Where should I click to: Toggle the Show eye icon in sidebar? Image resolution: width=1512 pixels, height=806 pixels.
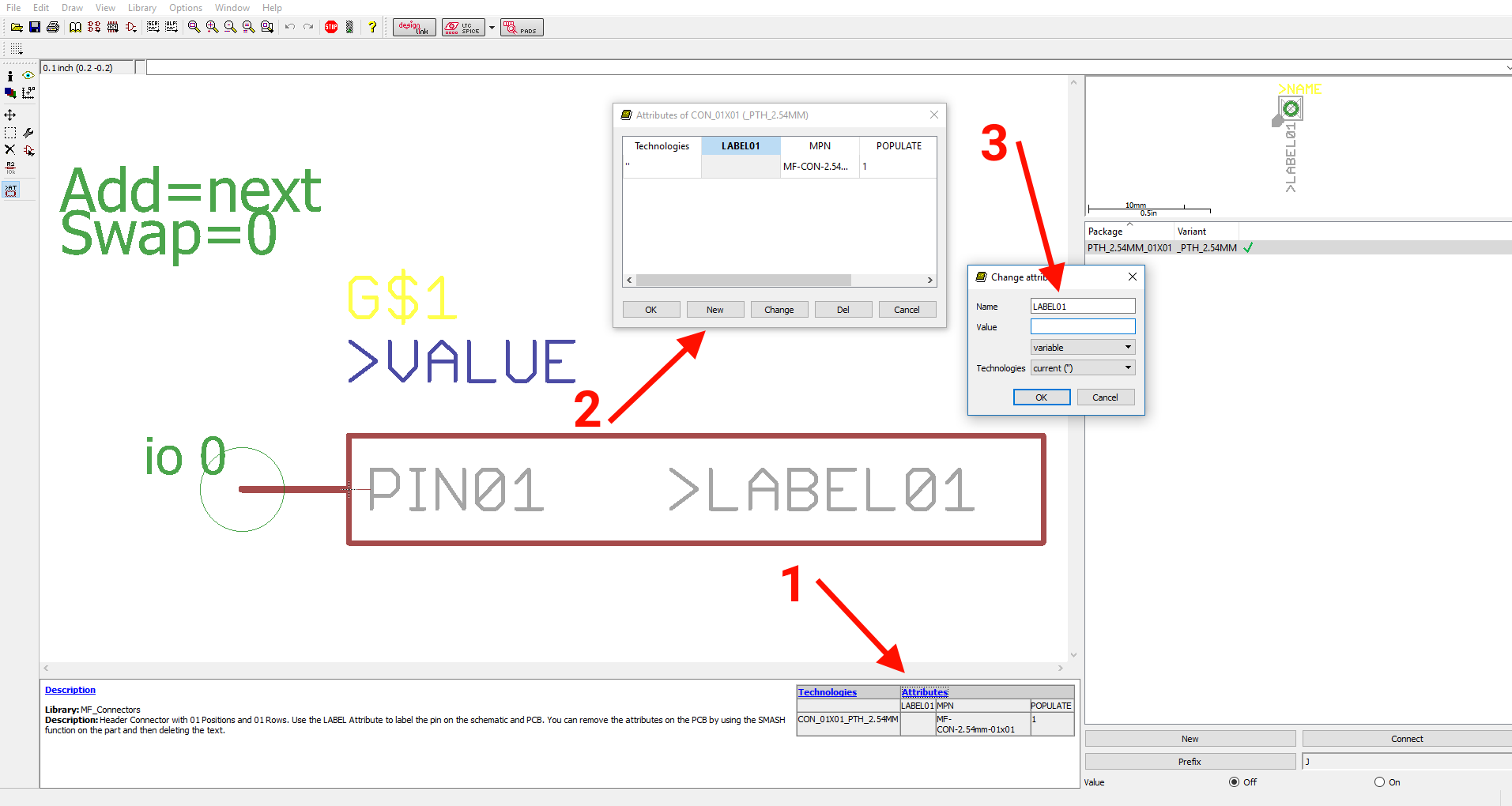[28, 76]
